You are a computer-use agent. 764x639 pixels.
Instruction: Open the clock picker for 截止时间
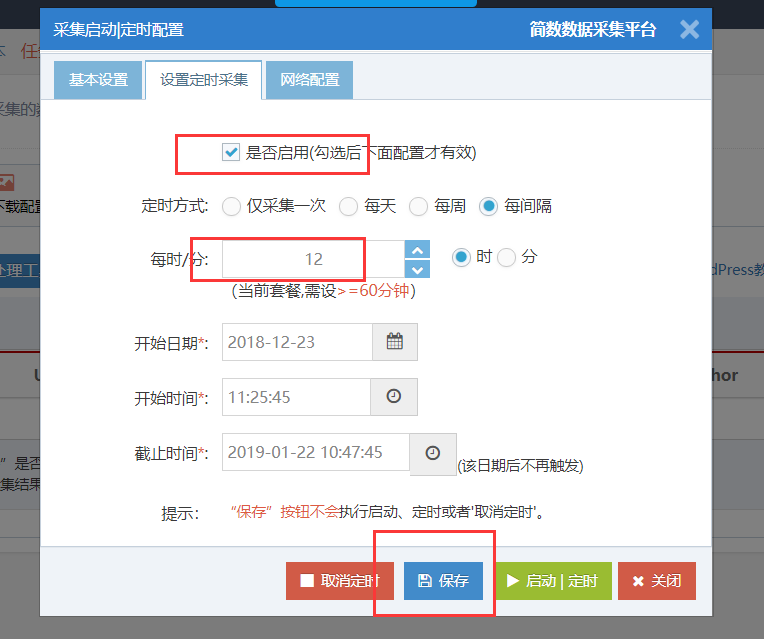tap(433, 454)
